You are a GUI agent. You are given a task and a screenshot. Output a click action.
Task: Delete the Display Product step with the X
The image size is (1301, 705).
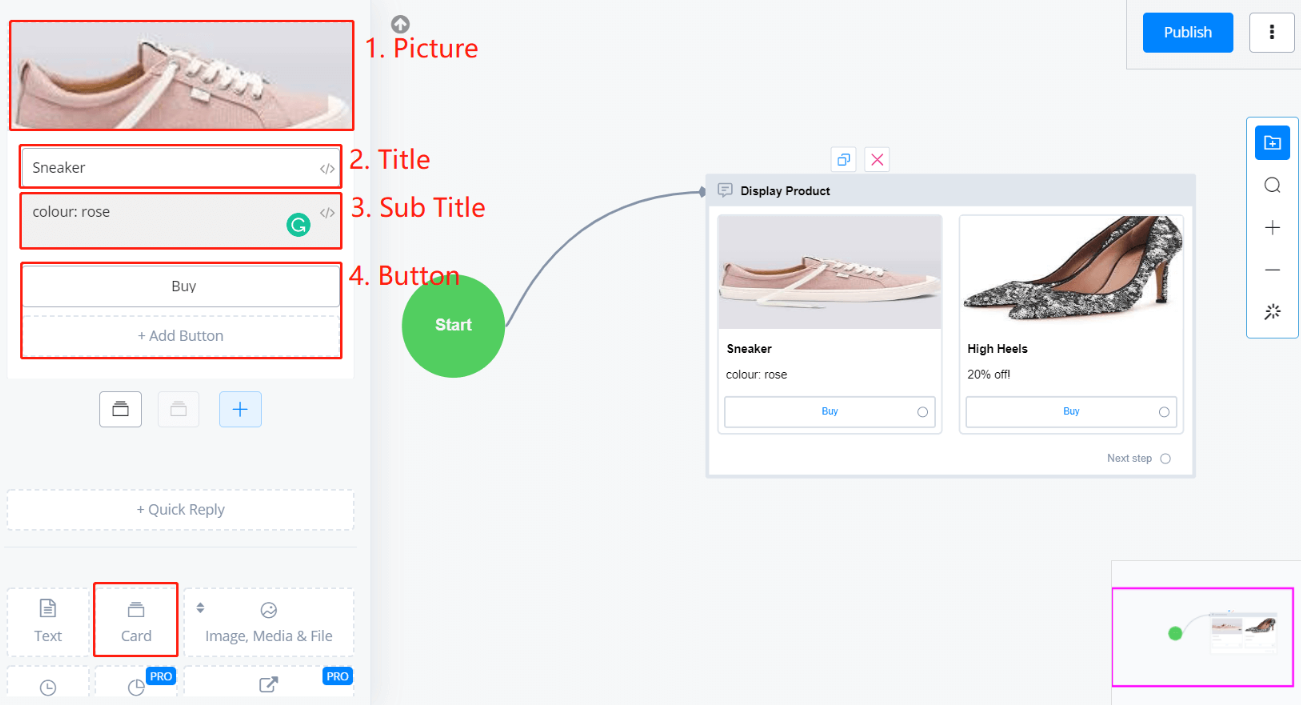pyautogui.click(x=877, y=160)
